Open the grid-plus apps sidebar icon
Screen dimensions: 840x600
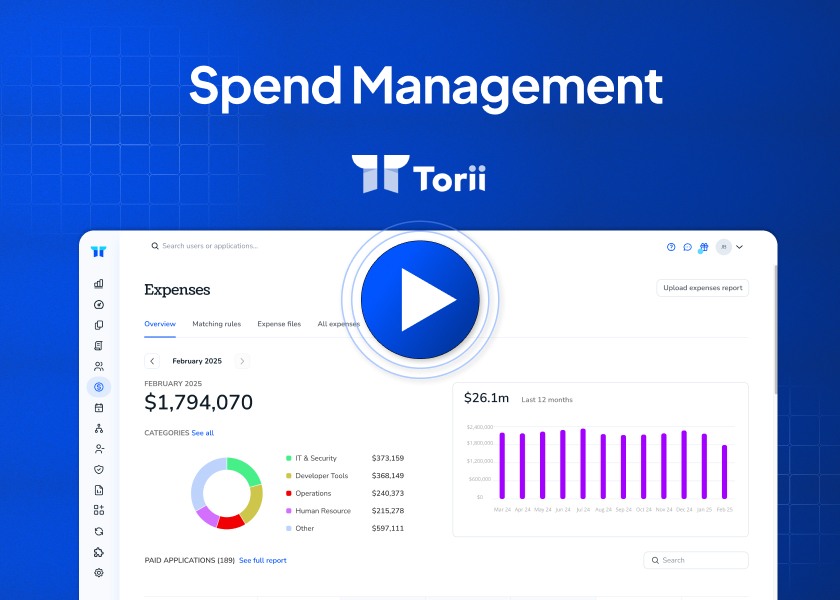[99, 510]
